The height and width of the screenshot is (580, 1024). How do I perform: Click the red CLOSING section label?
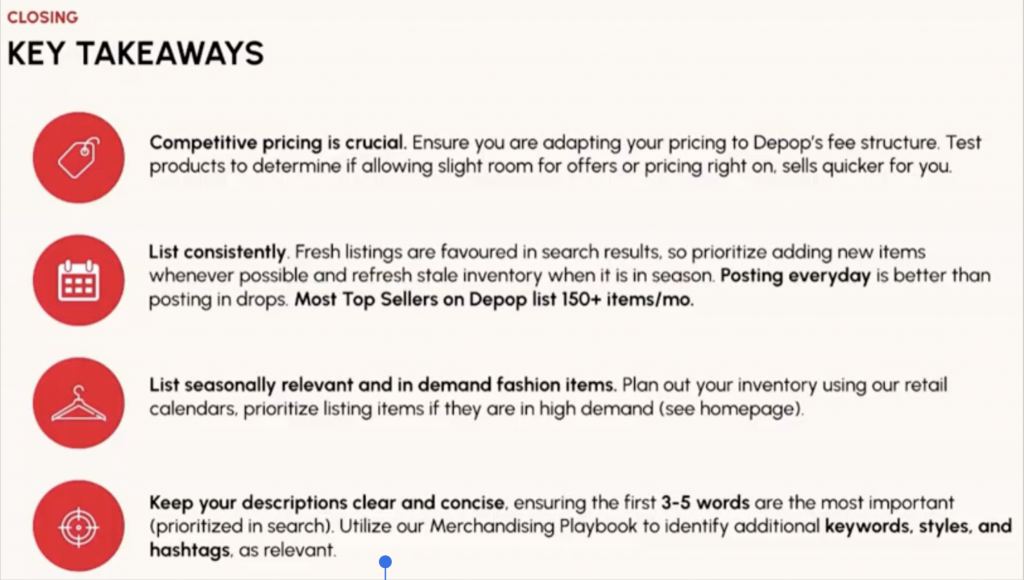coord(42,18)
